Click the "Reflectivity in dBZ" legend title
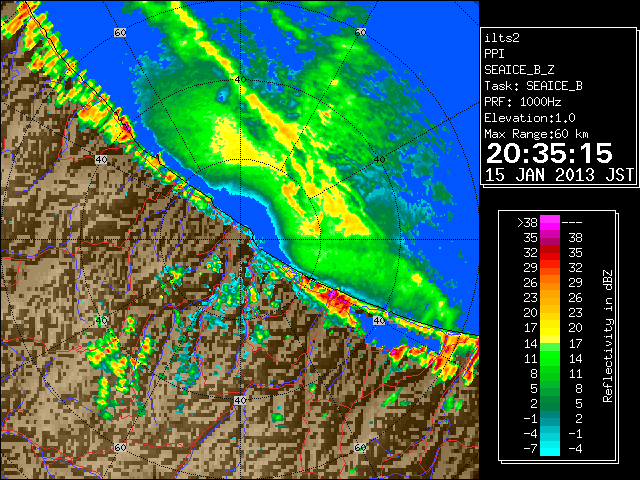 coord(608,336)
